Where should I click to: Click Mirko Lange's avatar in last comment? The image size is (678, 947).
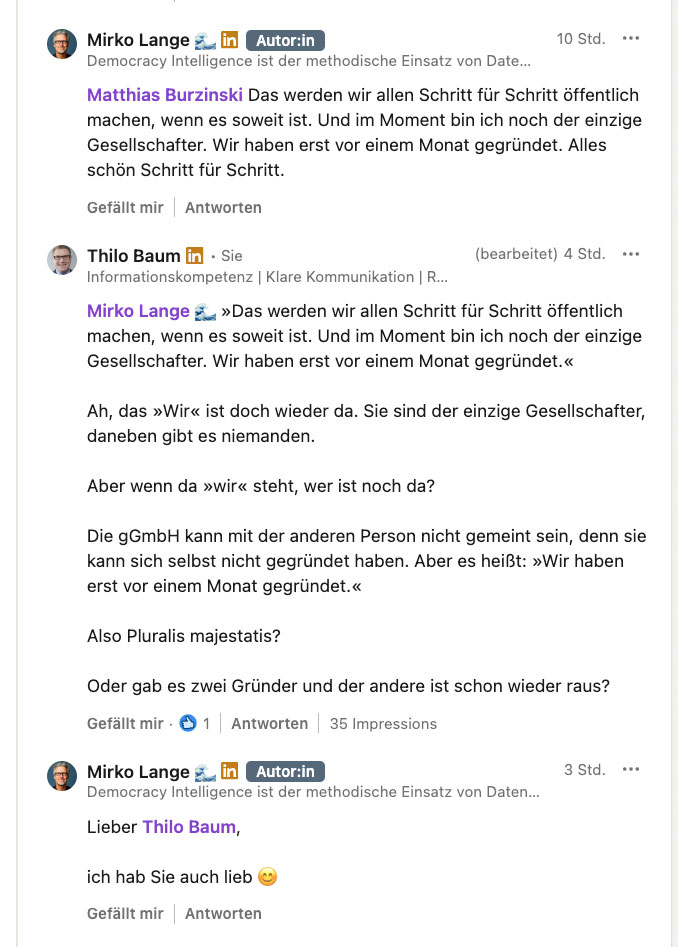(x=62, y=776)
